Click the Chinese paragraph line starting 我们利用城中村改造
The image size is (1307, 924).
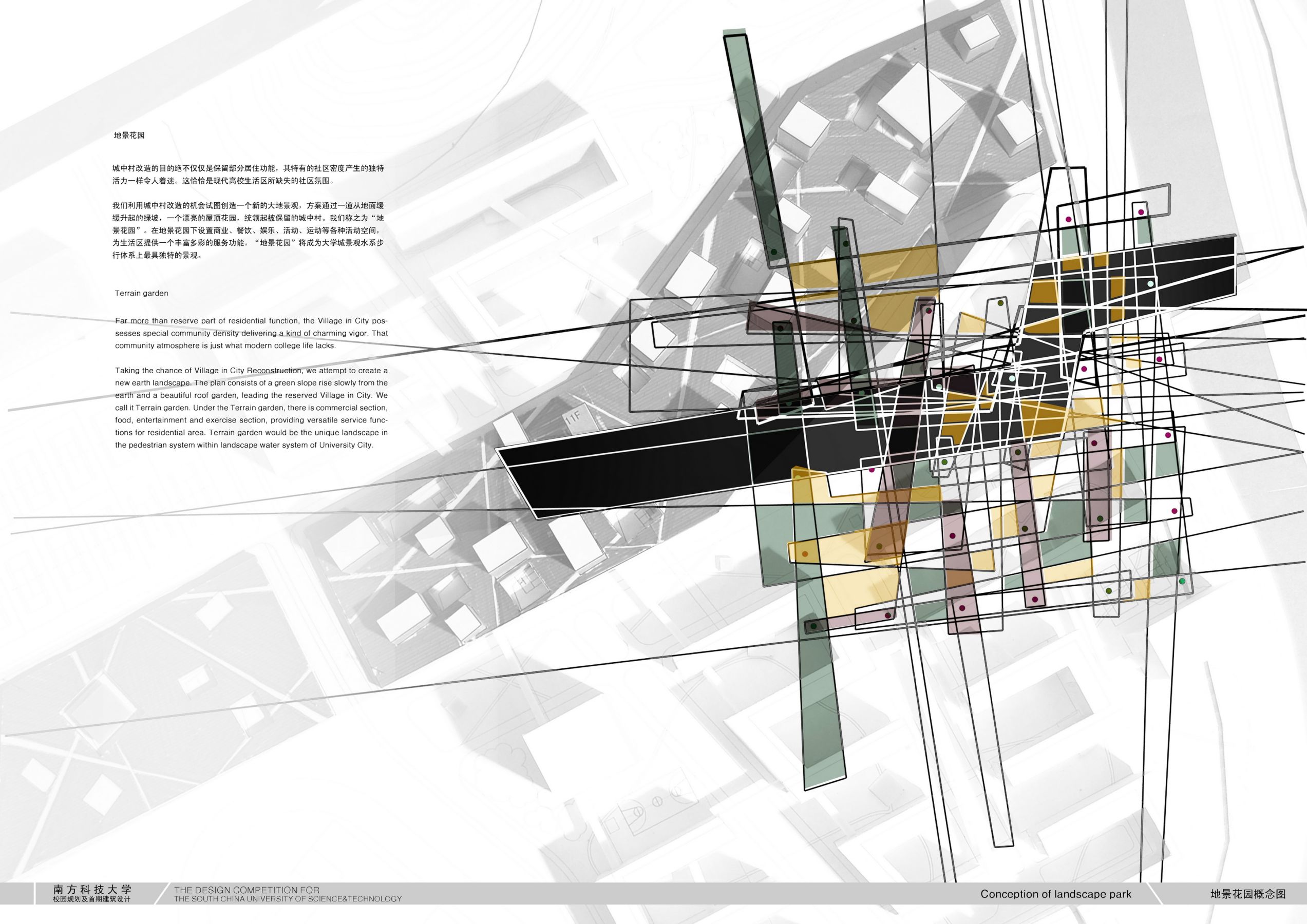(248, 205)
